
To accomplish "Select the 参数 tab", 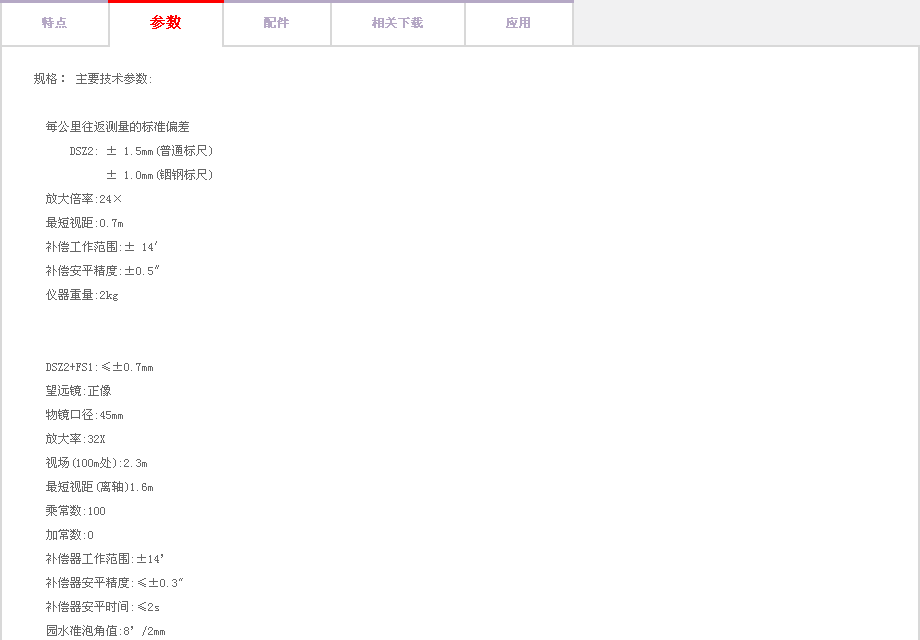I will 165,23.
